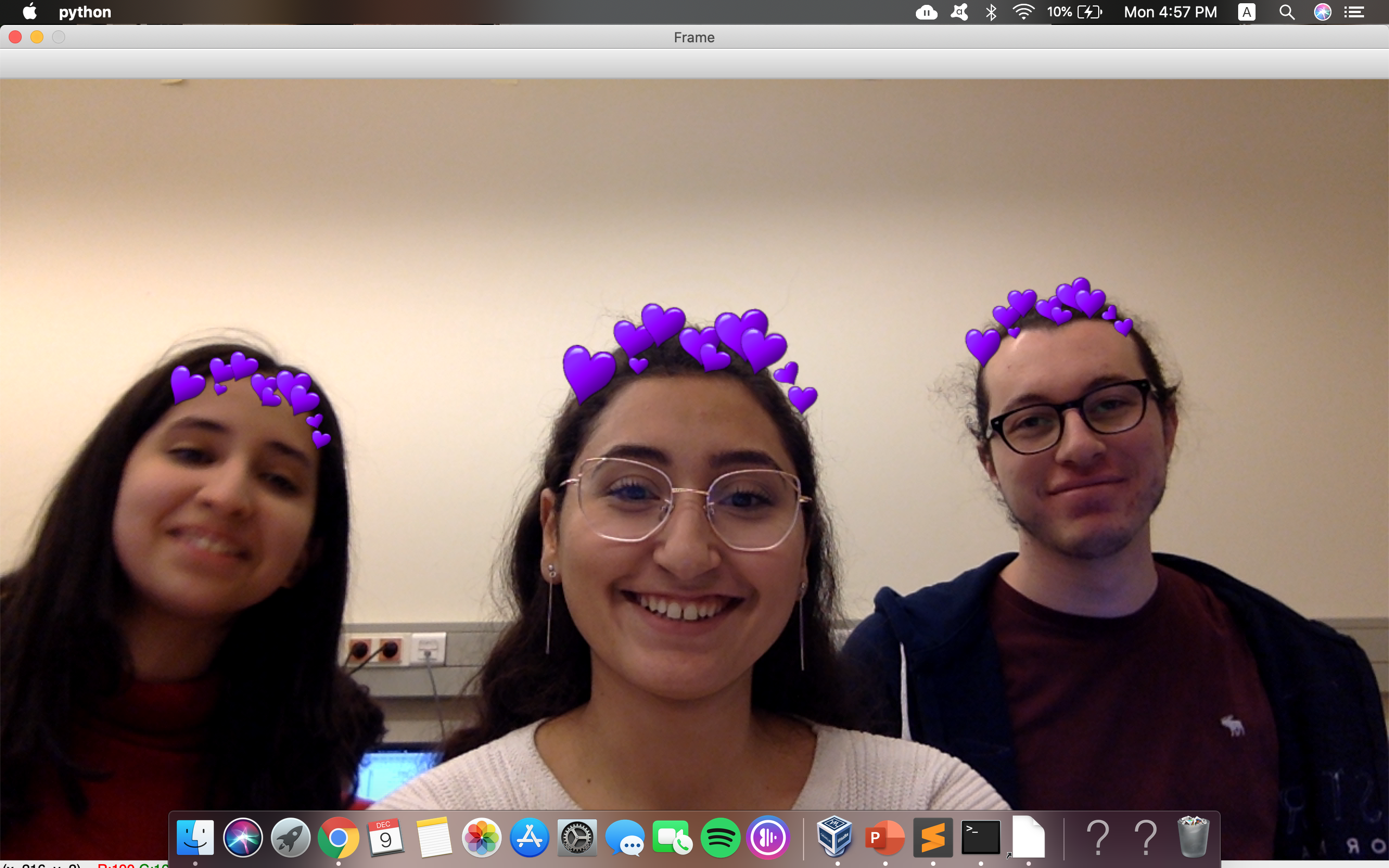
Task: Open the python menu
Action: (x=85, y=12)
